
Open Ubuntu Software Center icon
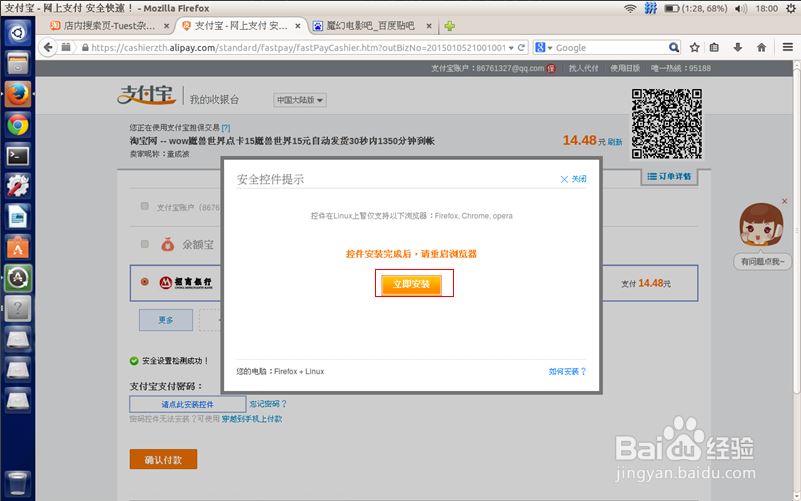[x=18, y=248]
